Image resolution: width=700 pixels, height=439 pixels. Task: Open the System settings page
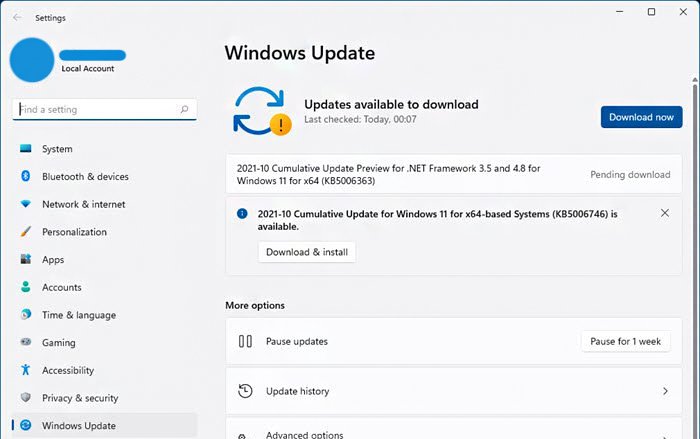104,149
